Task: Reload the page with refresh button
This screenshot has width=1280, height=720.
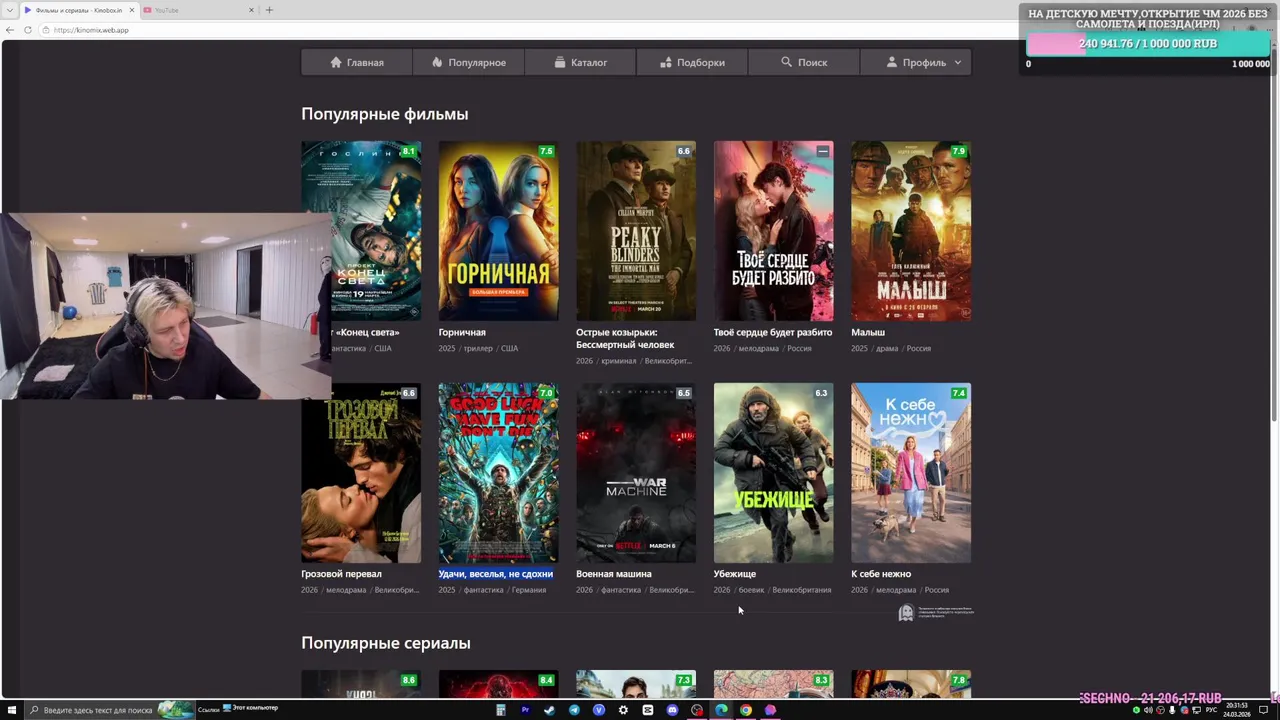Action: [29, 30]
